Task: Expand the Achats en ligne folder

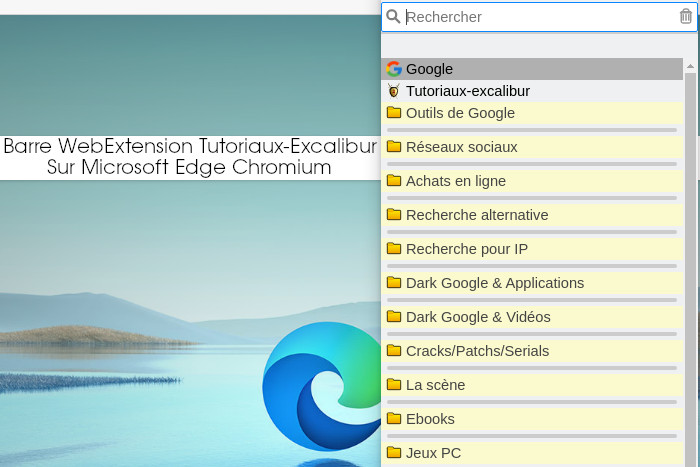Action: pyautogui.click(x=532, y=181)
